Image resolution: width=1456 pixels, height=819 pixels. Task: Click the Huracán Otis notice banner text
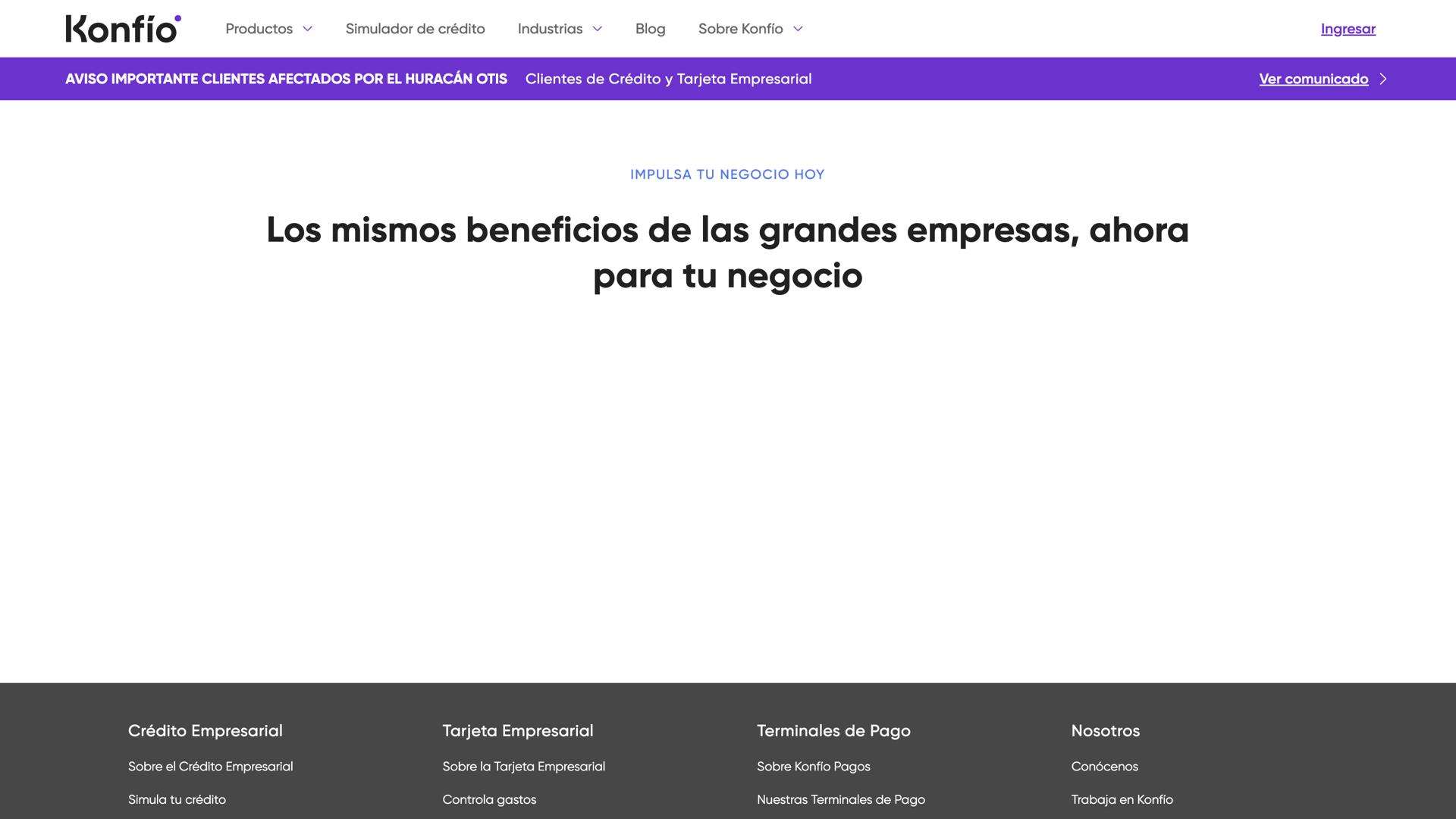click(x=286, y=79)
